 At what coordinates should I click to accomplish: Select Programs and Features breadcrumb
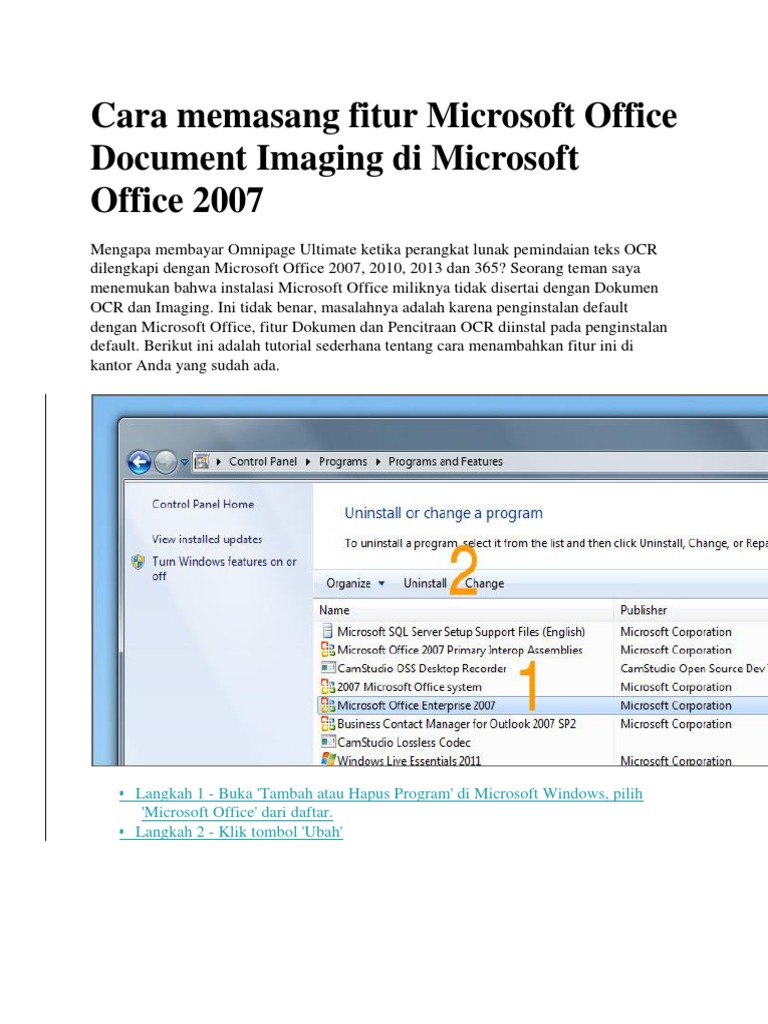(x=445, y=461)
